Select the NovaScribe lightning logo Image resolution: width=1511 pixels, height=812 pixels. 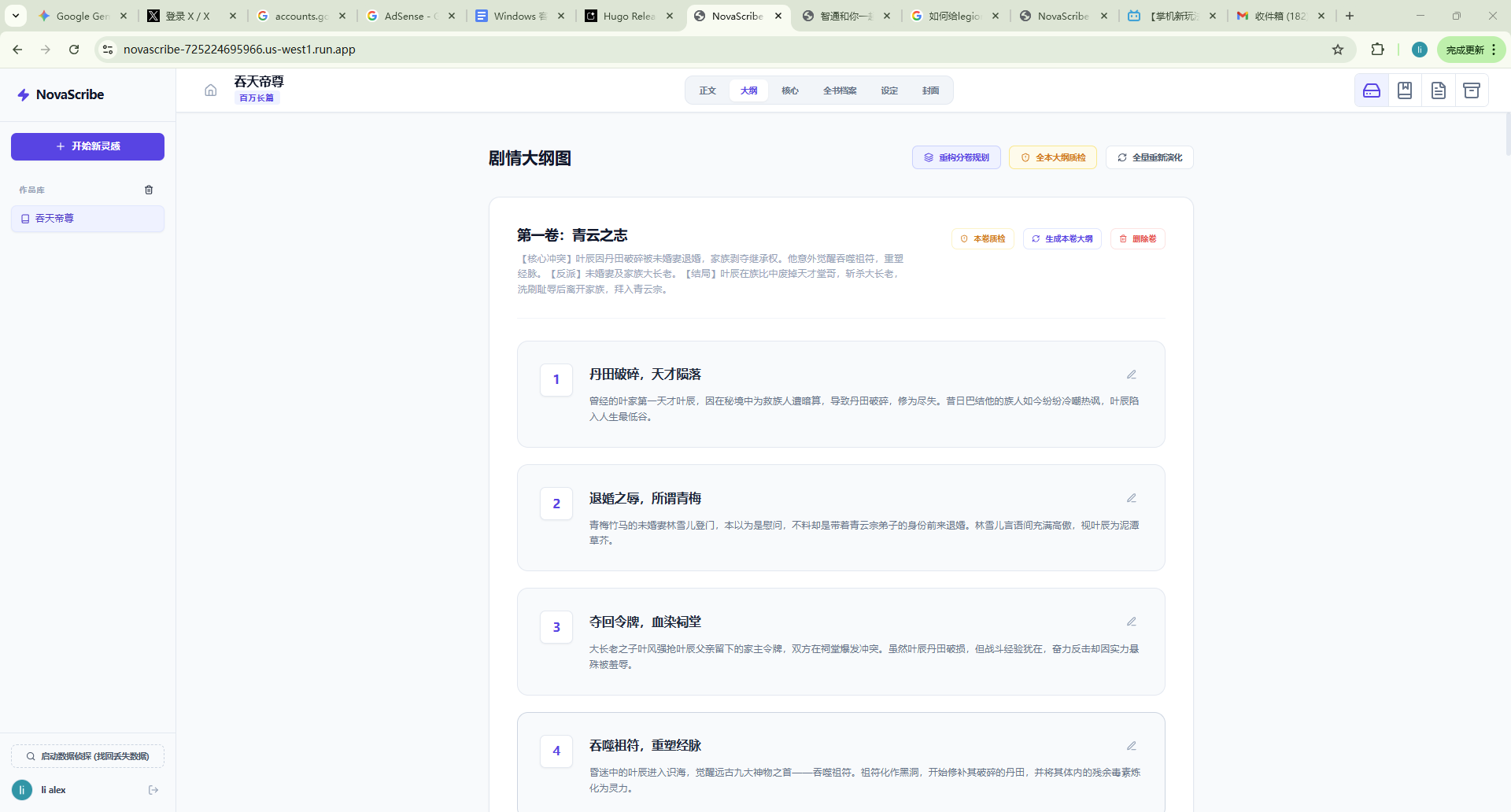24,94
